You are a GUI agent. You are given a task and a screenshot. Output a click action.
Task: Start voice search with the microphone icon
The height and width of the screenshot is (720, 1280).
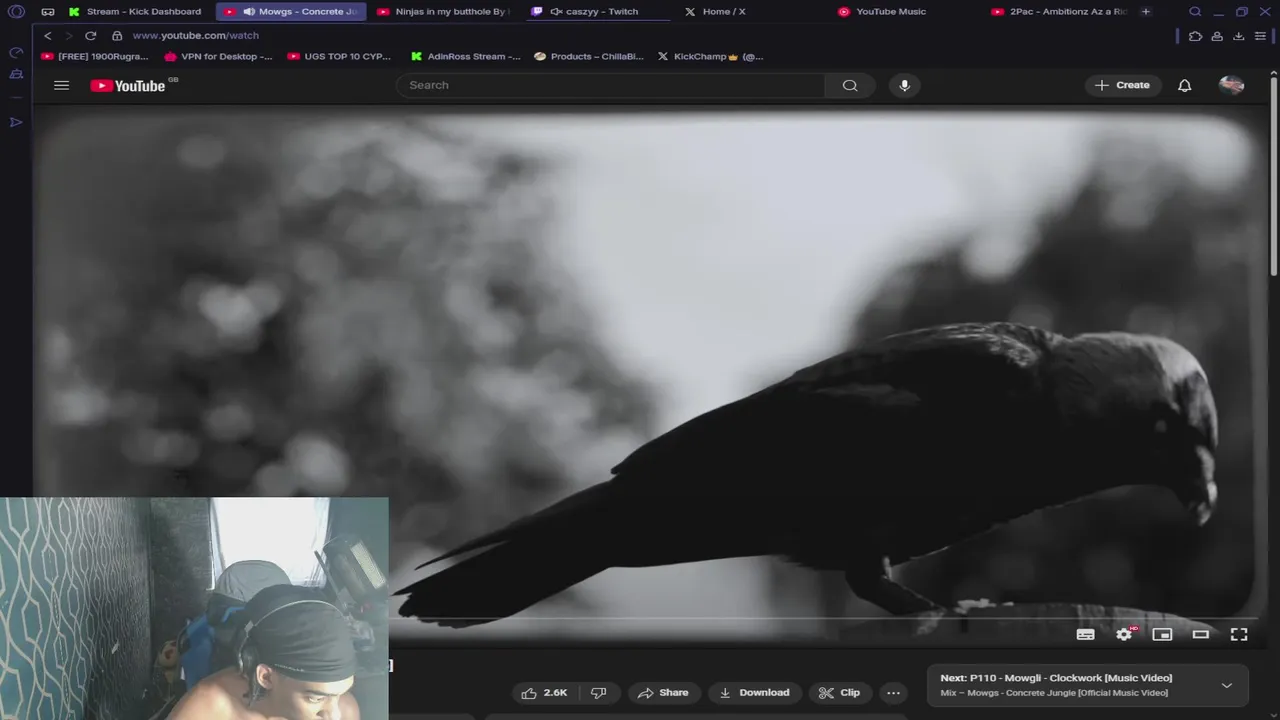[x=904, y=85]
